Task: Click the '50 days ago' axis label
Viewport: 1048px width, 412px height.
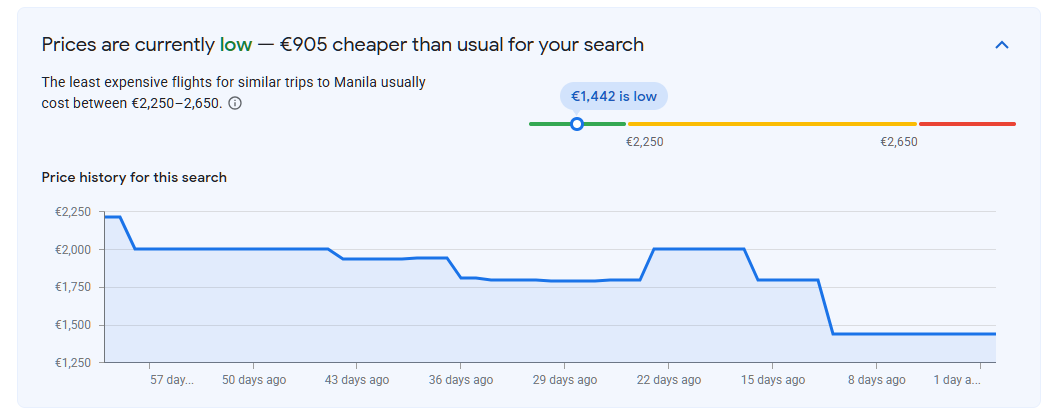Action: pyautogui.click(x=254, y=380)
